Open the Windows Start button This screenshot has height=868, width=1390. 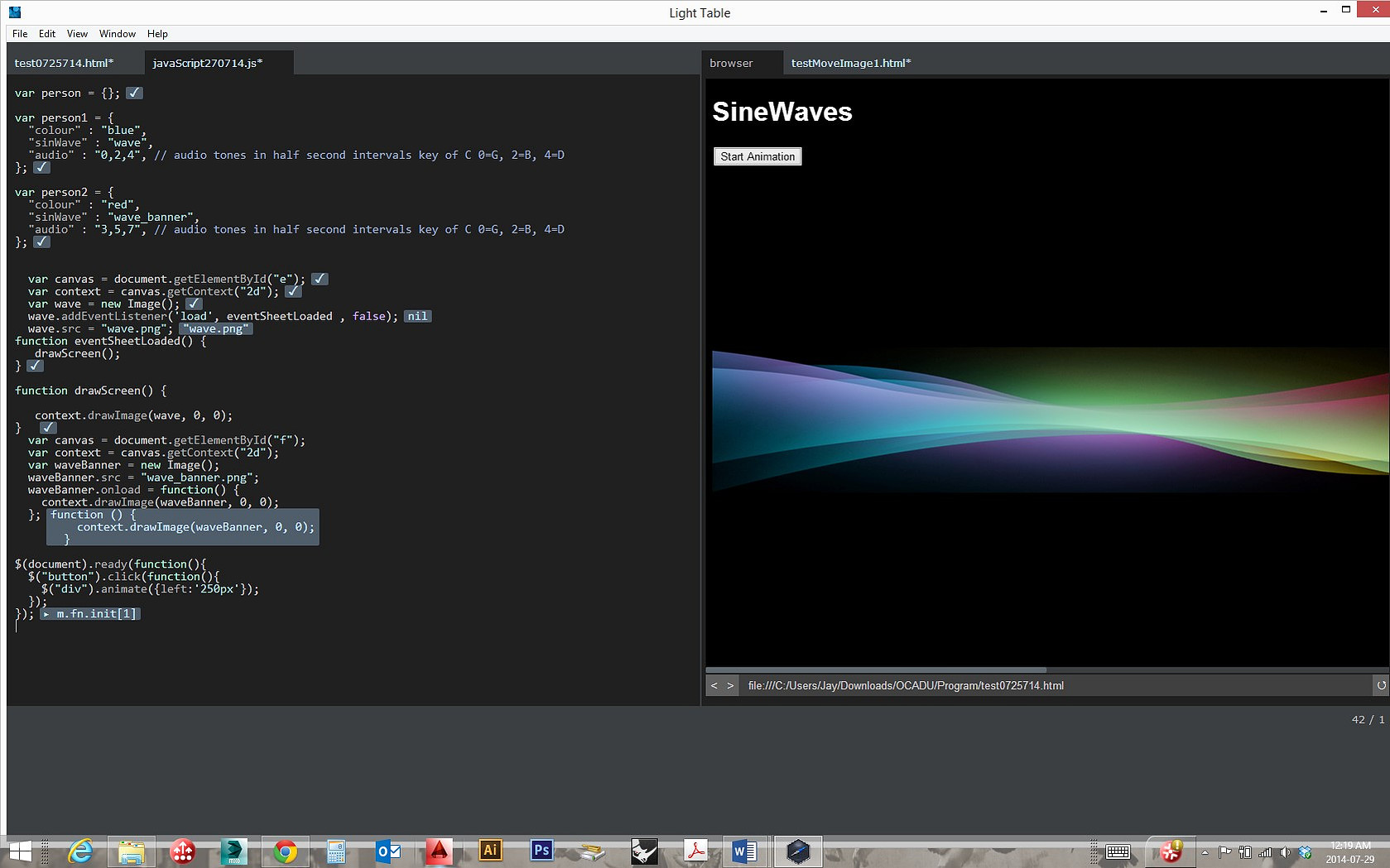(20, 851)
